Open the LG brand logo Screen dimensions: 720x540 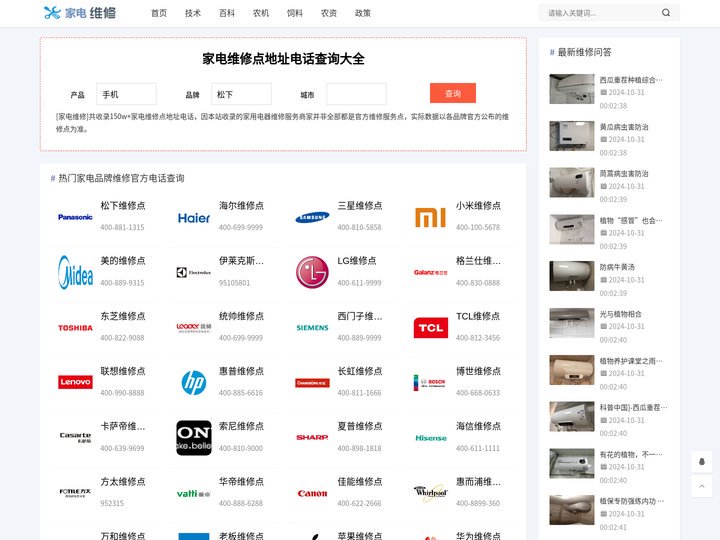pos(312,272)
